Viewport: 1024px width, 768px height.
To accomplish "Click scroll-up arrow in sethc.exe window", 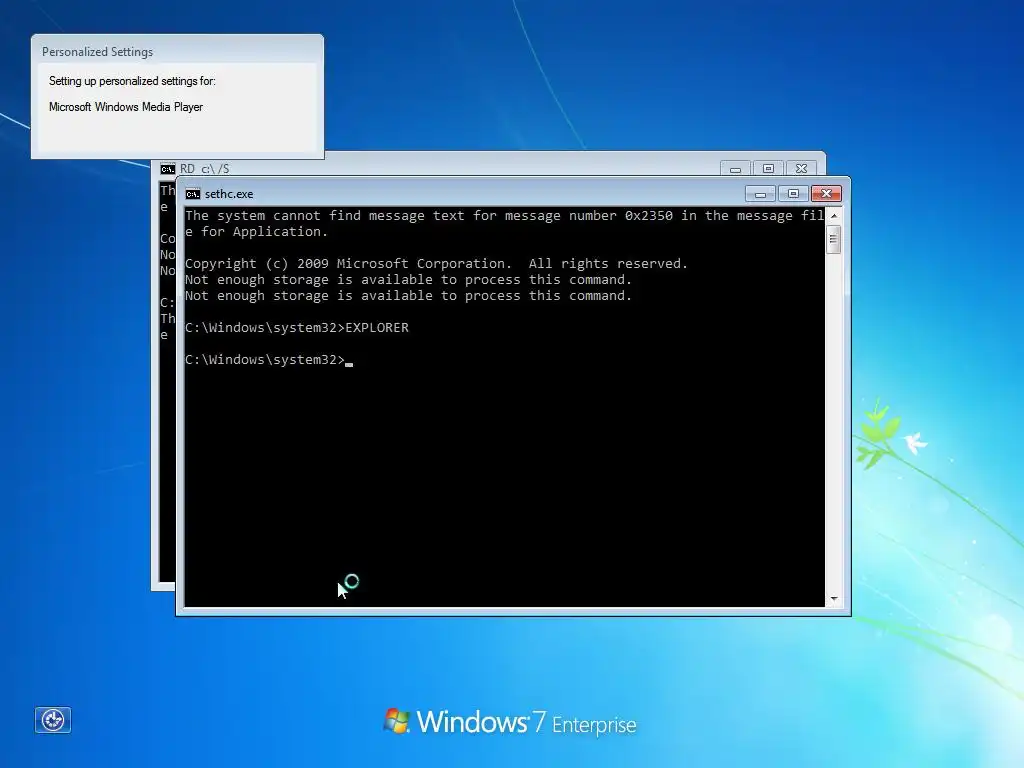I will coord(834,216).
